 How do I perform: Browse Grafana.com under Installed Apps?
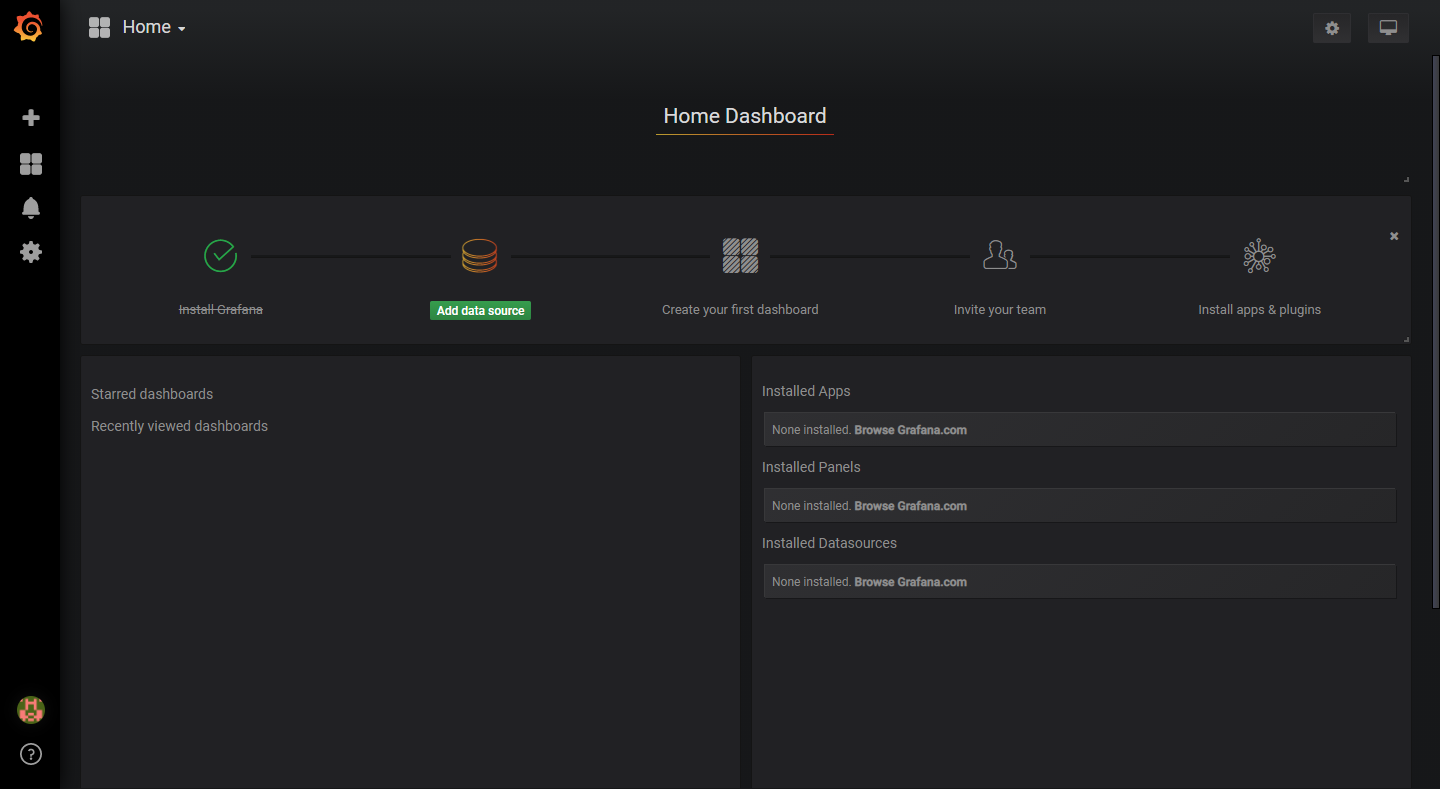pos(911,430)
